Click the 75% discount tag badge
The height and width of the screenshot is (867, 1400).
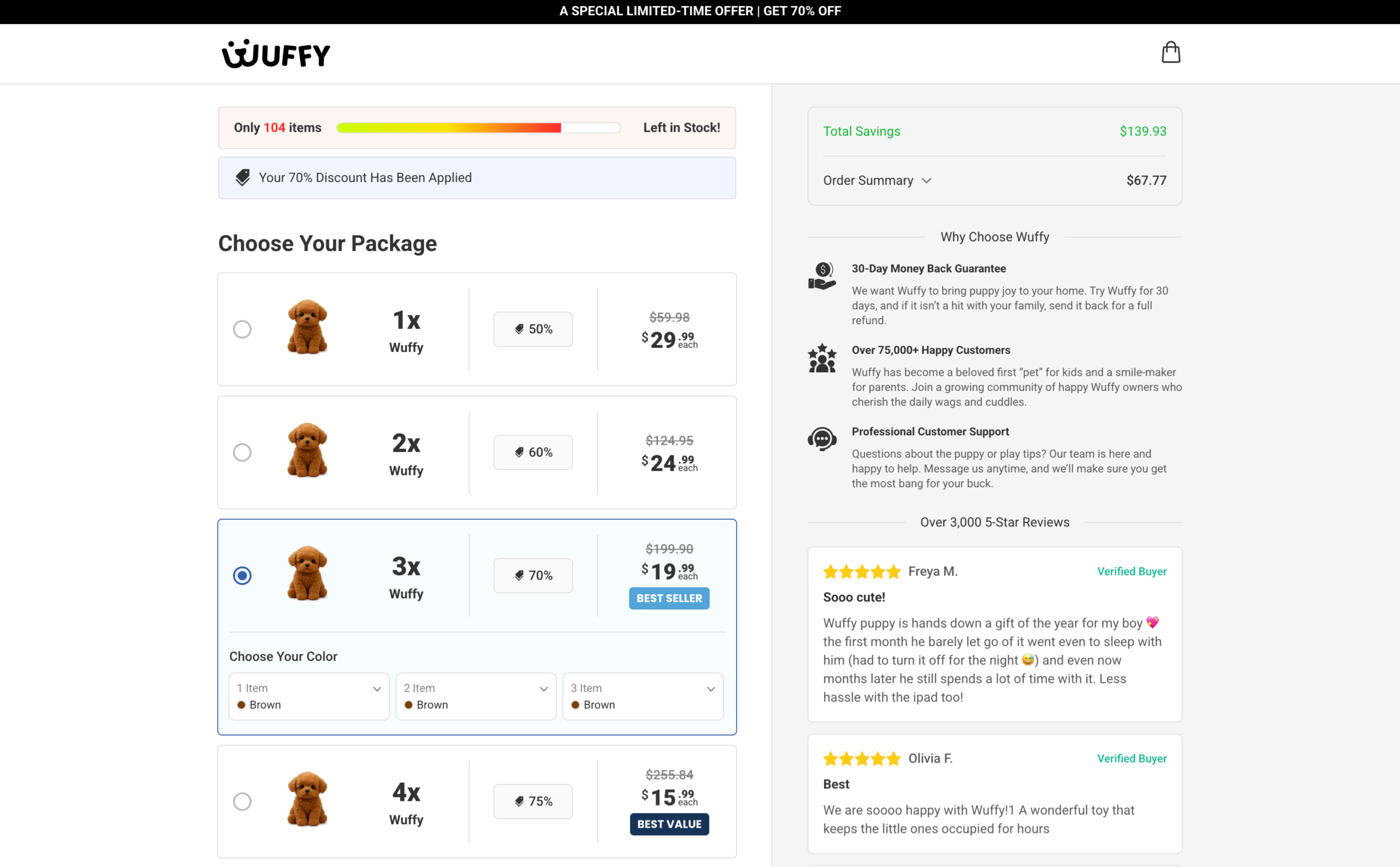pos(533,801)
